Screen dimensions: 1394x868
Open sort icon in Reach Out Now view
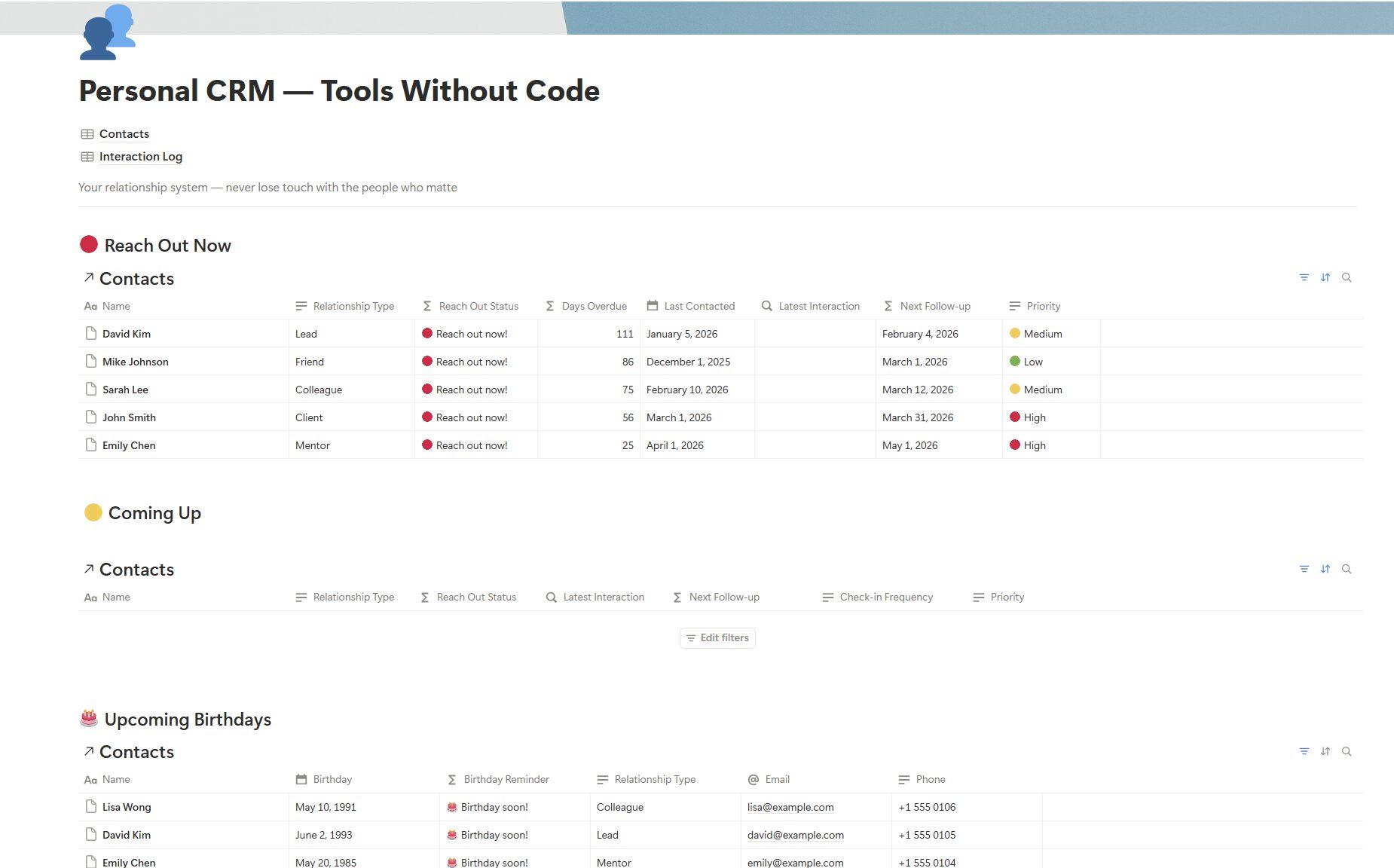[x=1325, y=277]
